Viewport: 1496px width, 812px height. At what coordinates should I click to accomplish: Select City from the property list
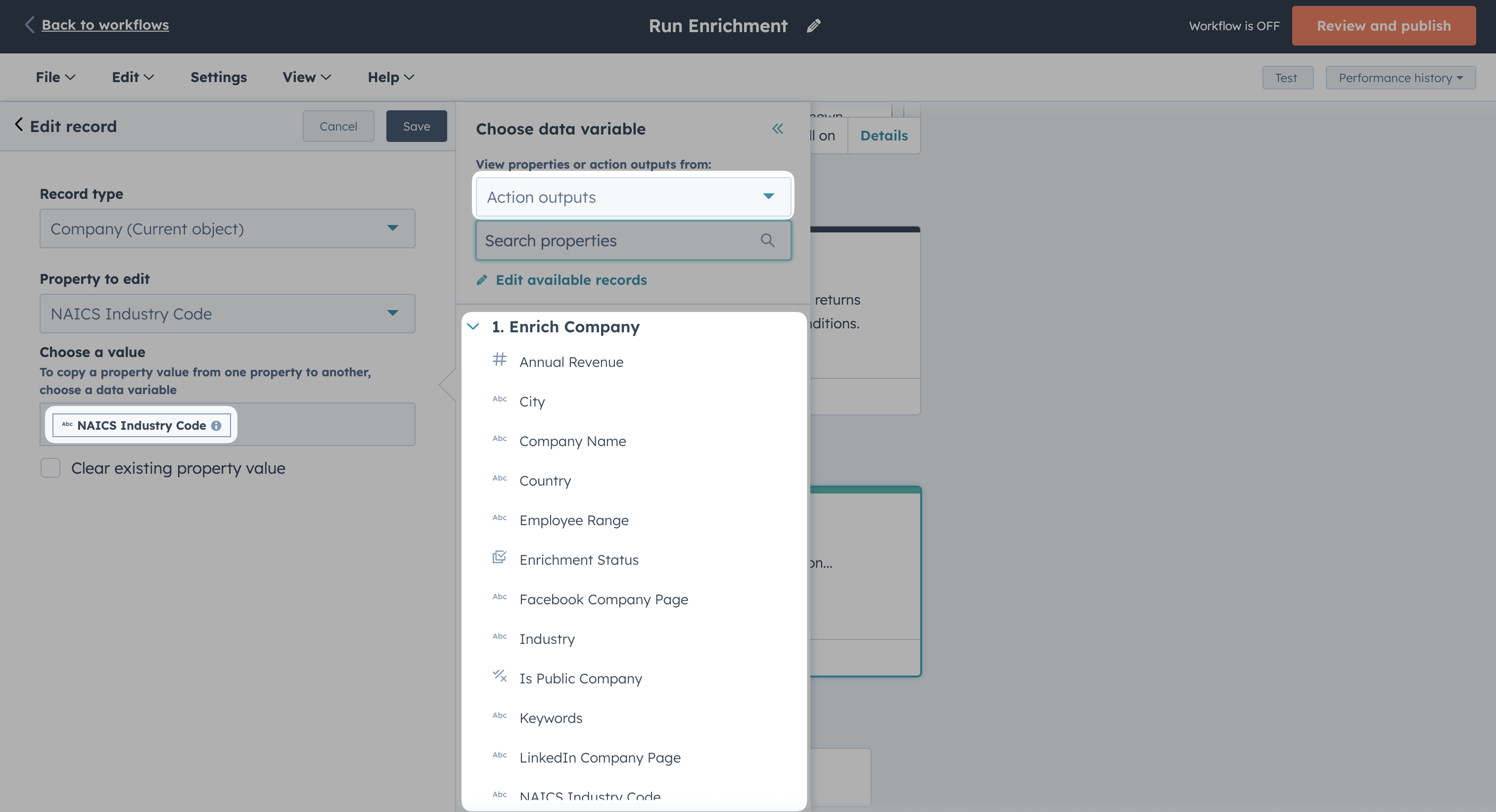click(x=532, y=402)
